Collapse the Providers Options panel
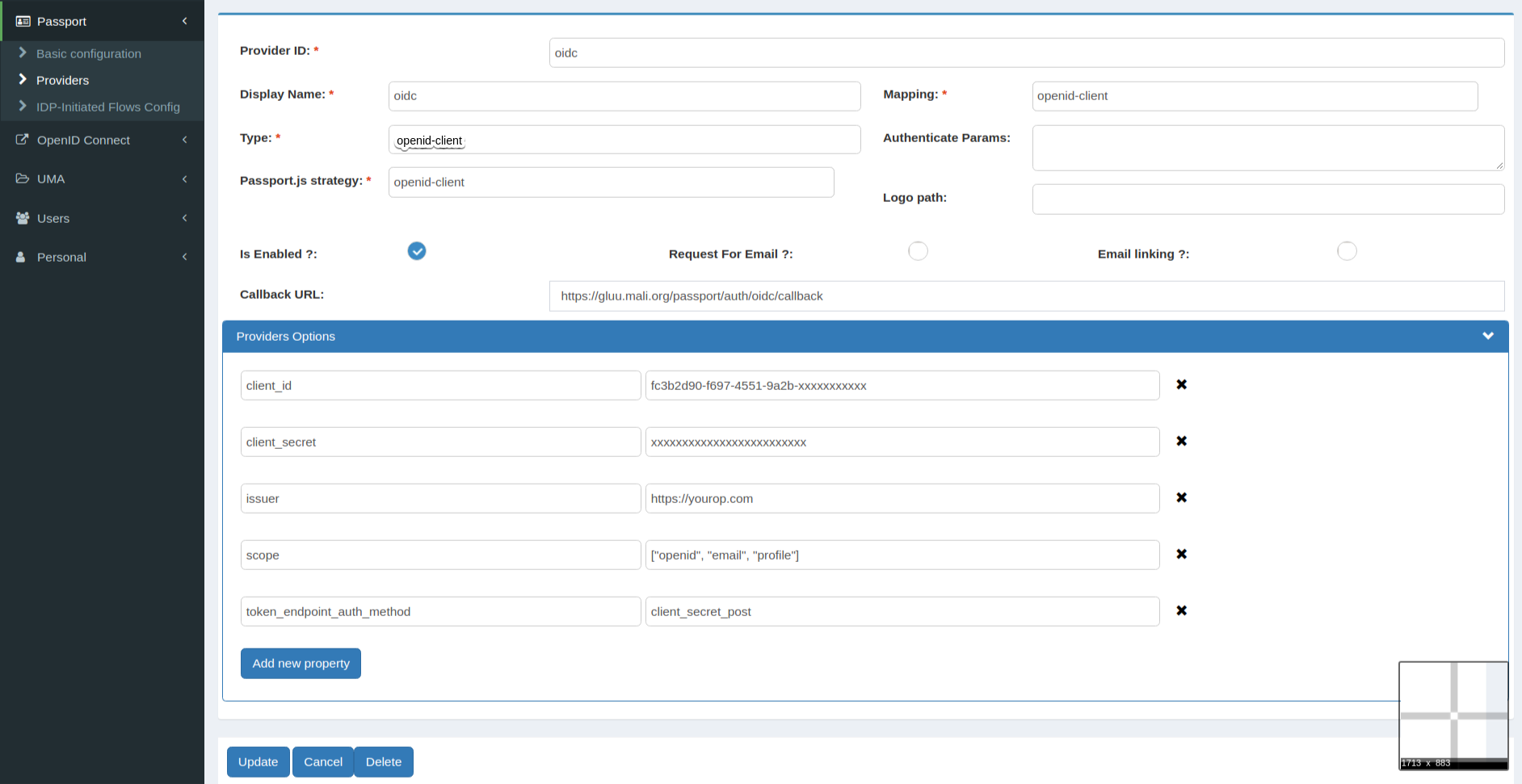1522x784 pixels. 1488,335
